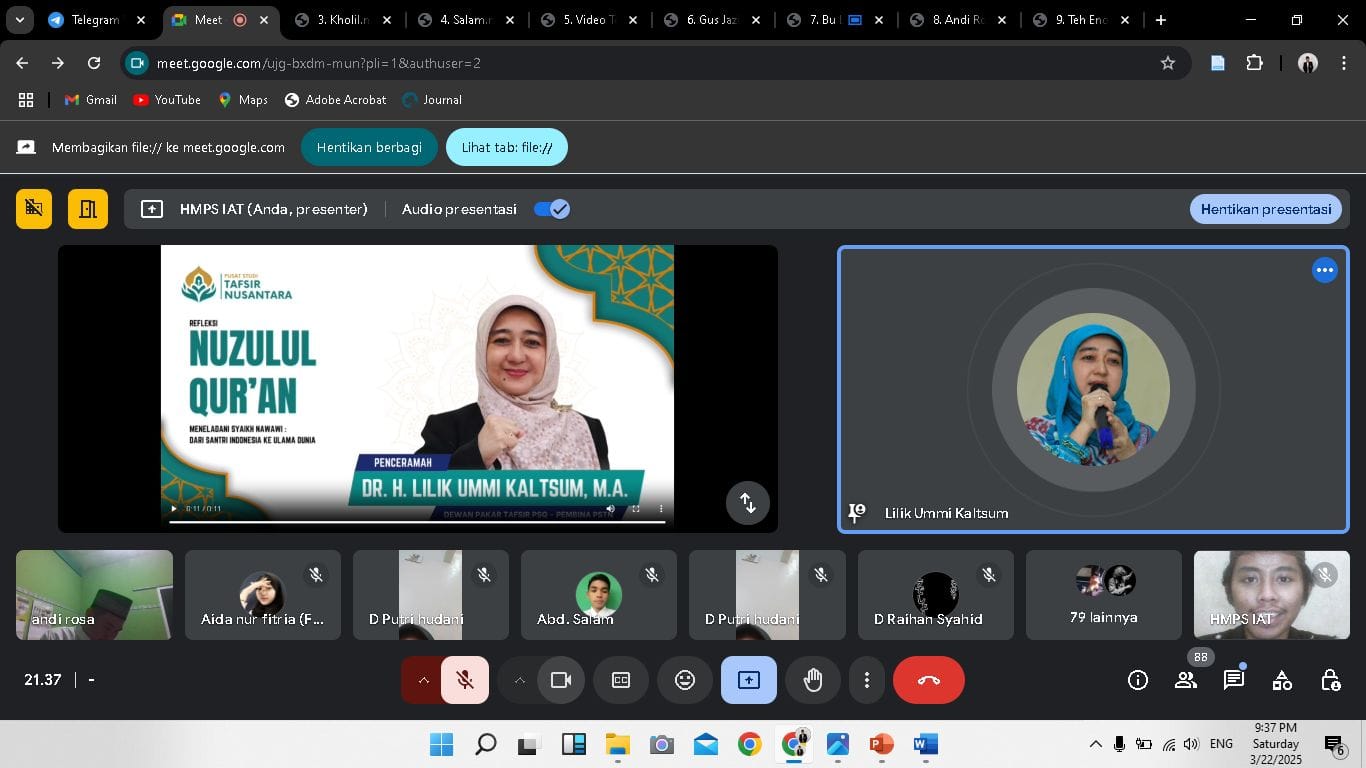Click the raise hand icon
The height and width of the screenshot is (768, 1366).
813,680
